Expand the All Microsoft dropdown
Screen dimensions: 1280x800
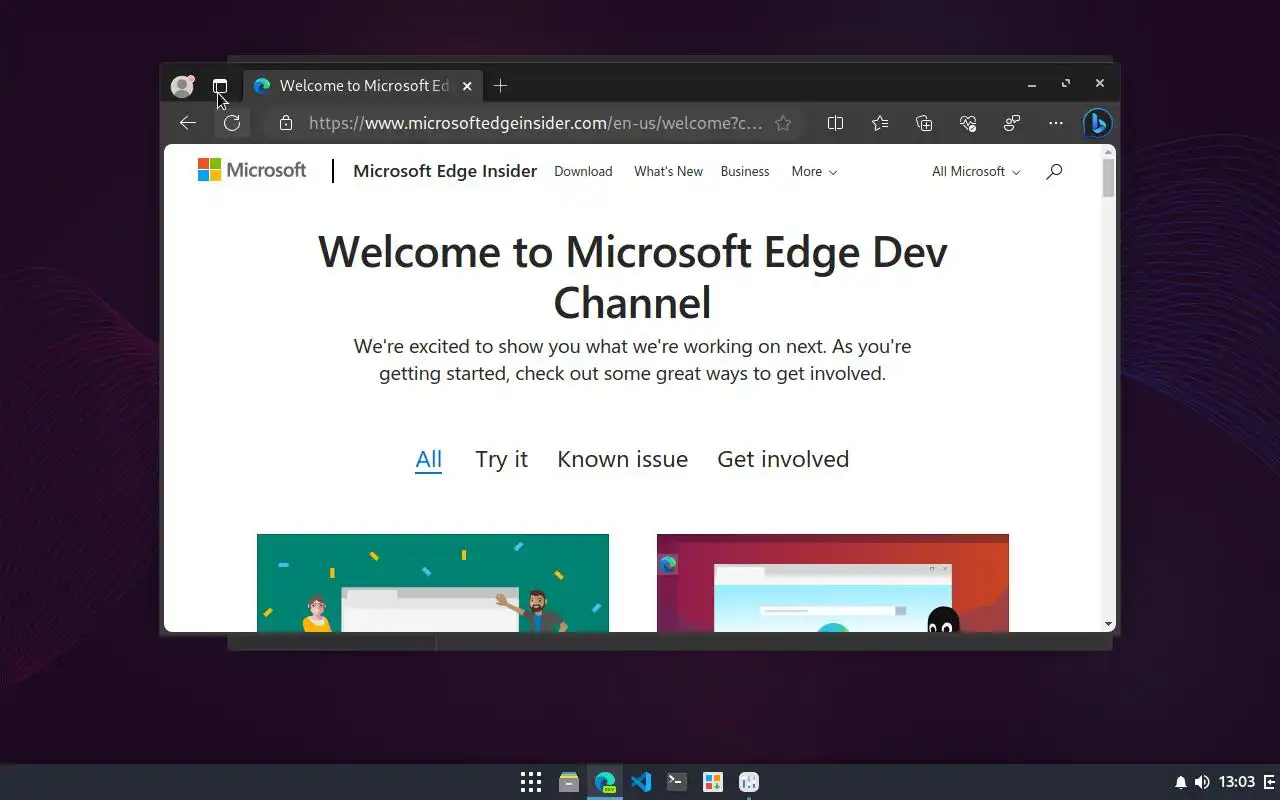[x=976, y=172]
